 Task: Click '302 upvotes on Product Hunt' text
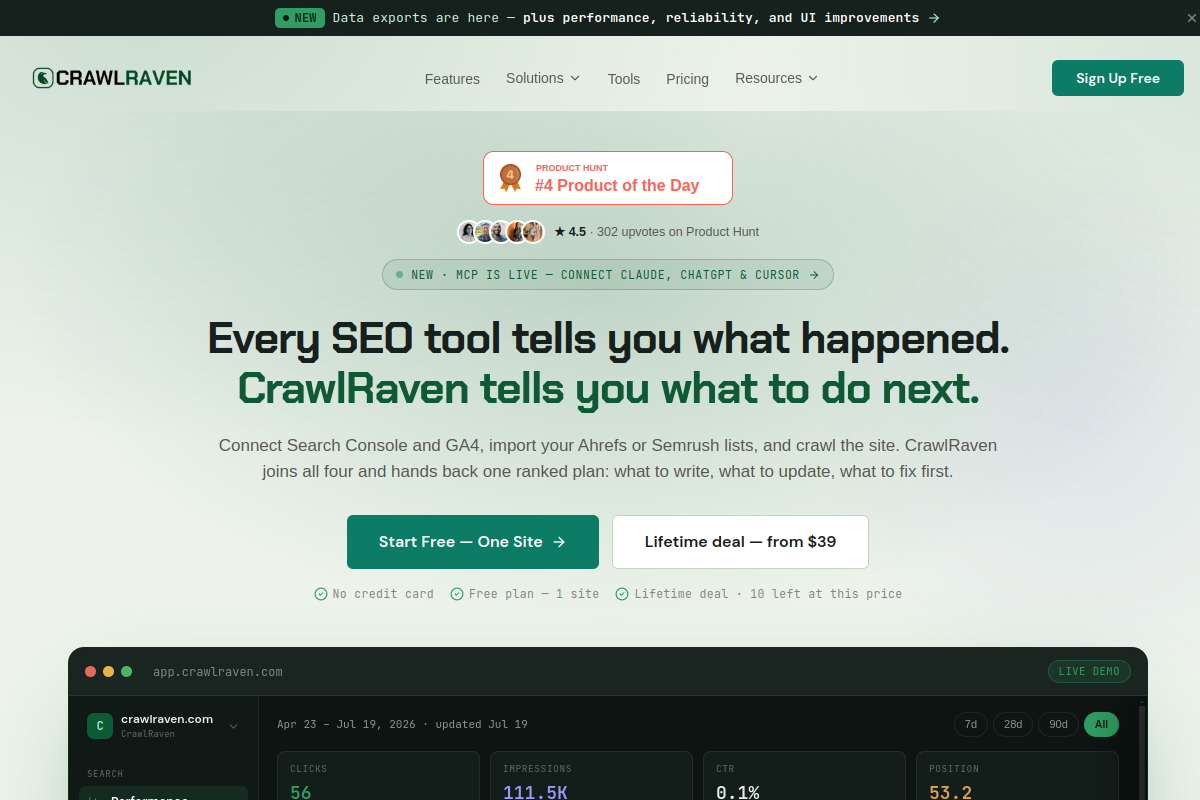point(678,232)
